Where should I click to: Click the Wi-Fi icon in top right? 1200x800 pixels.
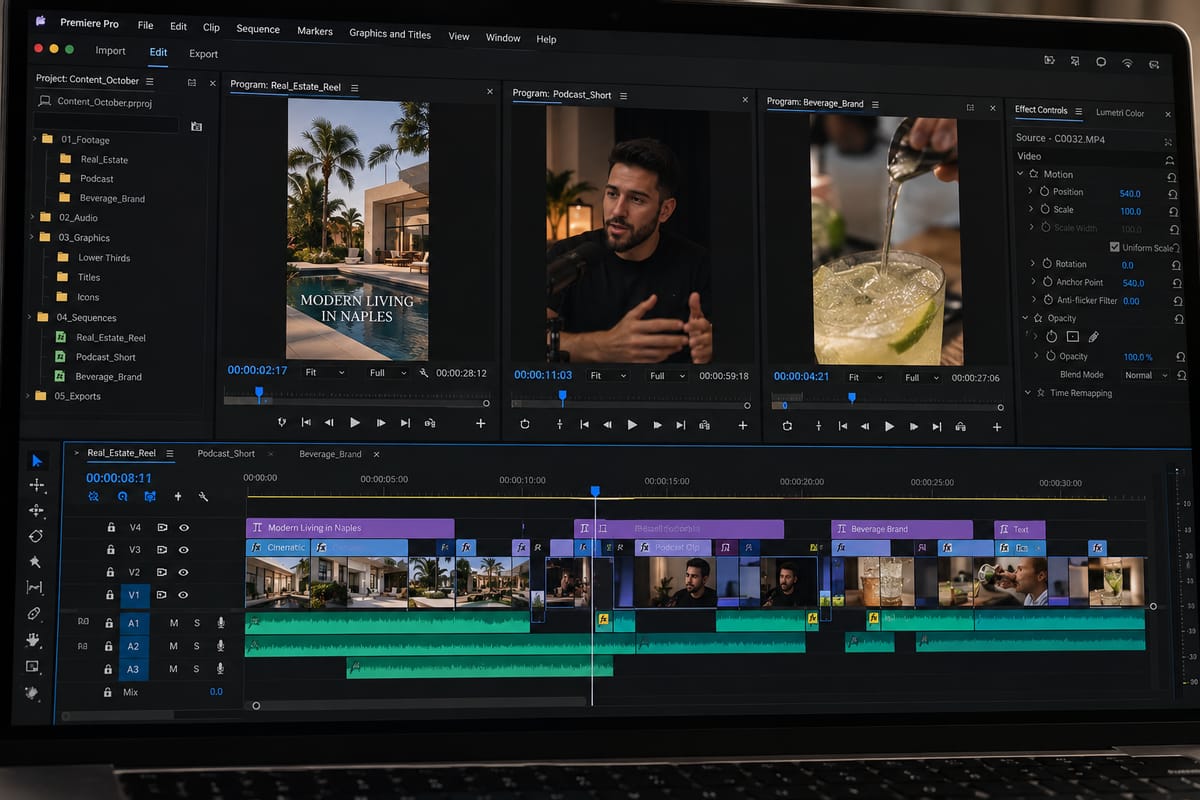pyautogui.click(x=1127, y=62)
